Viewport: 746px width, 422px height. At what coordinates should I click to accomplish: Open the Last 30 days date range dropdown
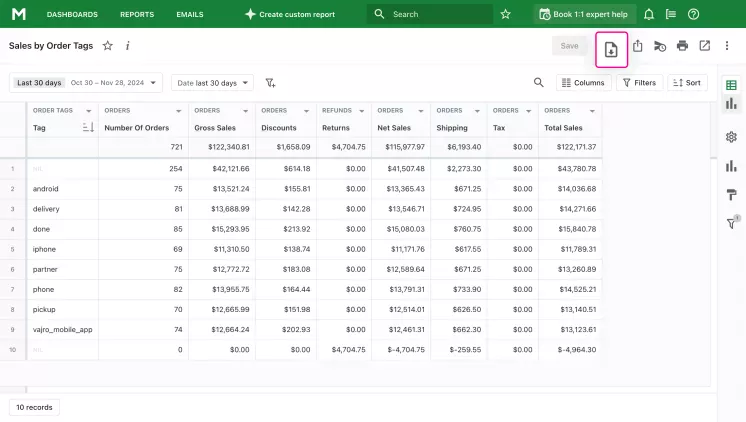(x=86, y=83)
